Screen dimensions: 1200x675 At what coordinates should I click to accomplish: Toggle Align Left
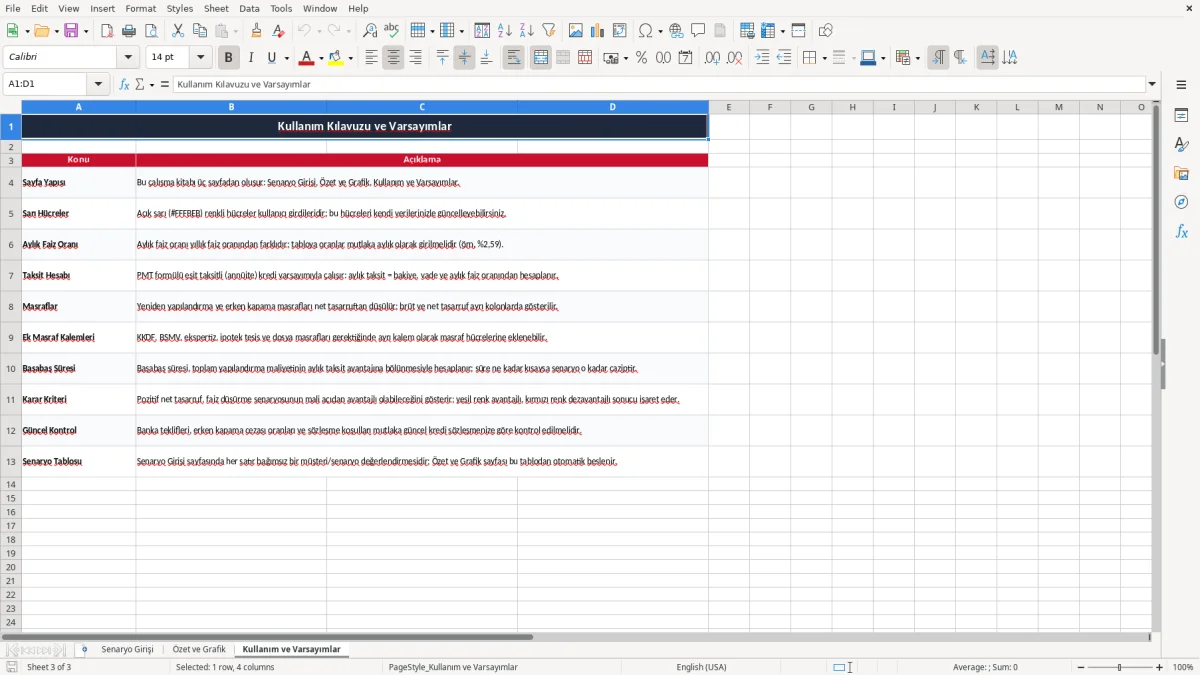pyautogui.click(x=371, y=58)
